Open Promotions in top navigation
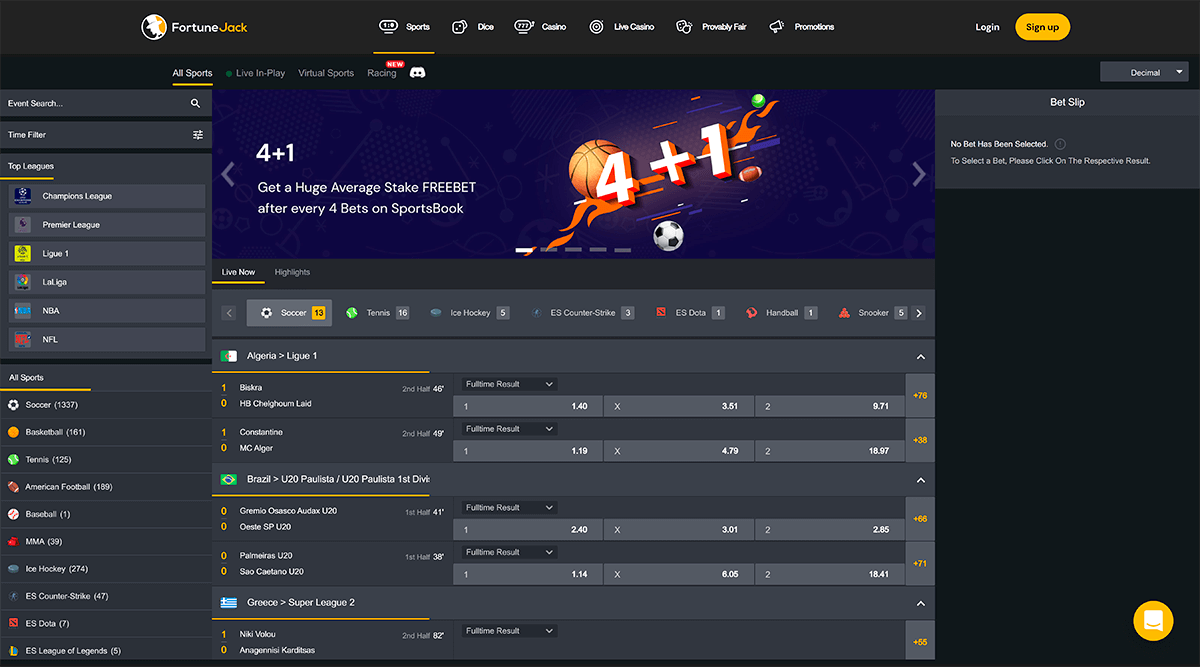Viewport: 1200px width, 667px height. [x=801, y=27]
